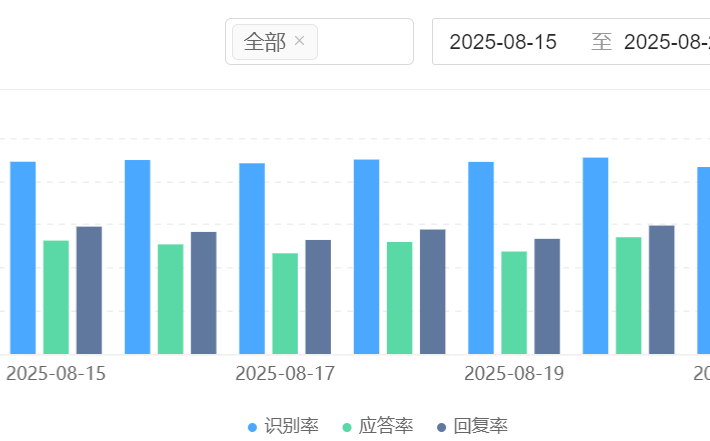Click the green 应答率 bar for 2025-08-19
710x441 pixels.
(514, 302)
